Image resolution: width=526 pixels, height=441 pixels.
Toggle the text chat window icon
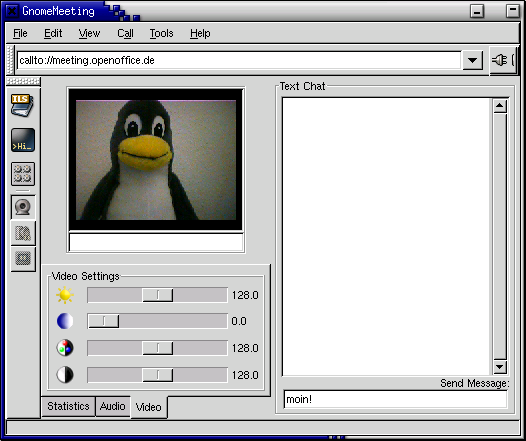point(23,140)
